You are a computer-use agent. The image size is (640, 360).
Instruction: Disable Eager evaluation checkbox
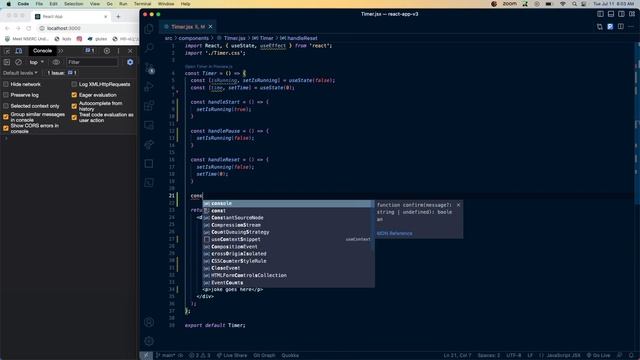(x=74, y=95)
